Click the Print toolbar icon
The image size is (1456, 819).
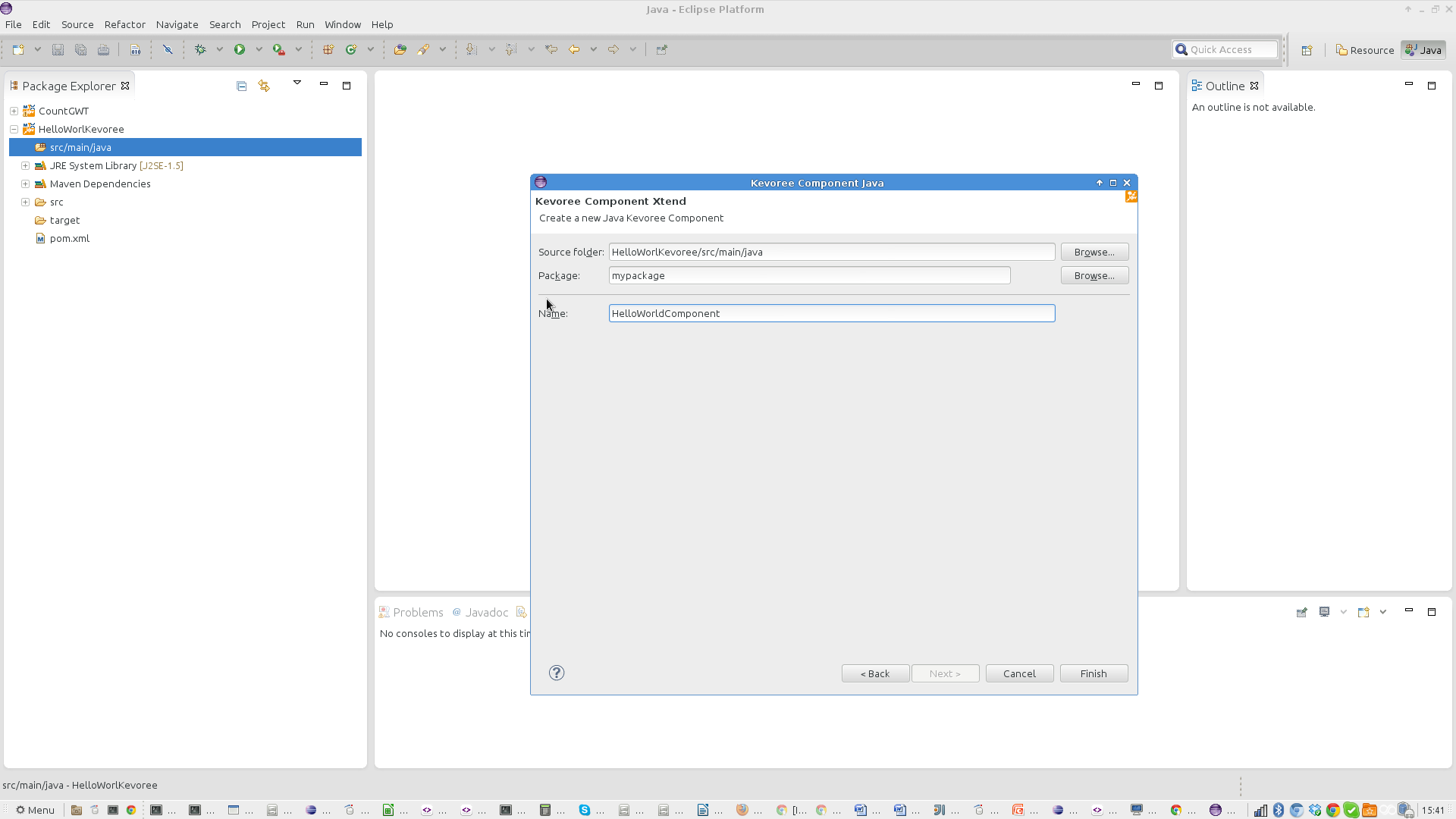point(103,49)
